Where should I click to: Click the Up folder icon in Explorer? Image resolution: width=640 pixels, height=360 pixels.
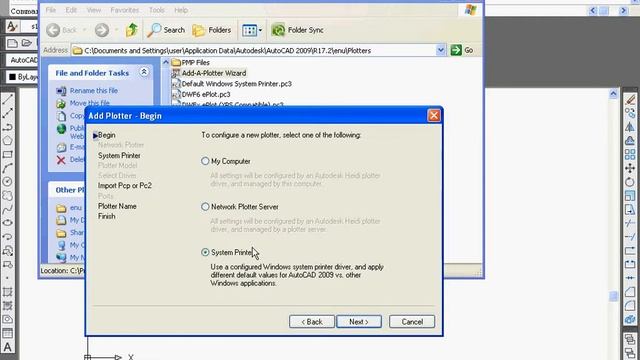click(x=131, y=30)
